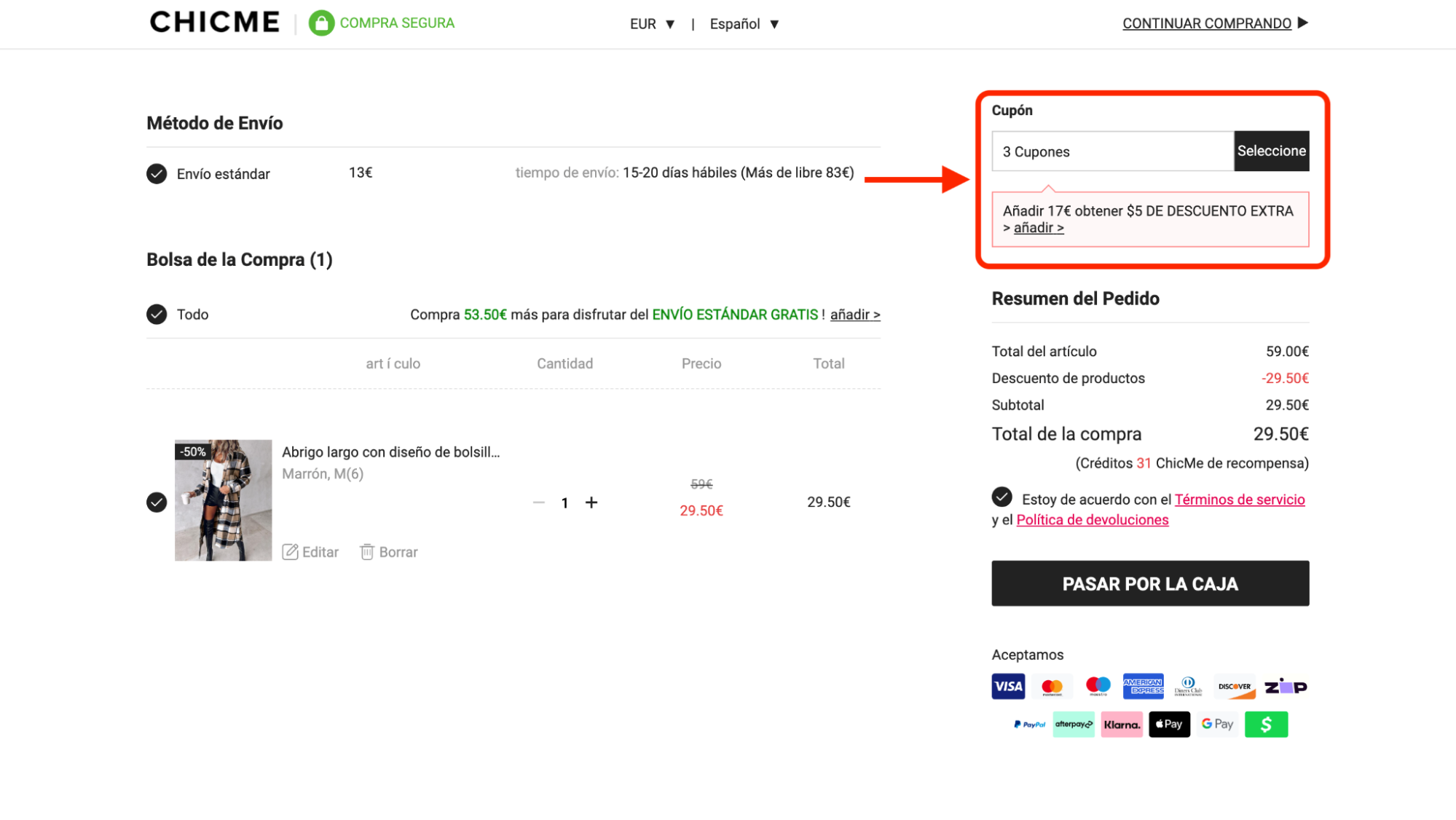This screenshot has width=1456, height=820.
Task: Click the Mastercard payment icon
Action: pyautogui.click(x=1052, y=686)
